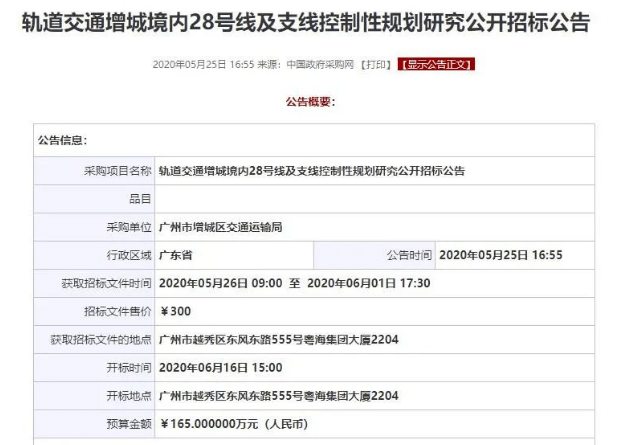Click the 预算金额 label cell
The width and height of the screenshot is (618, 445).
94,424
